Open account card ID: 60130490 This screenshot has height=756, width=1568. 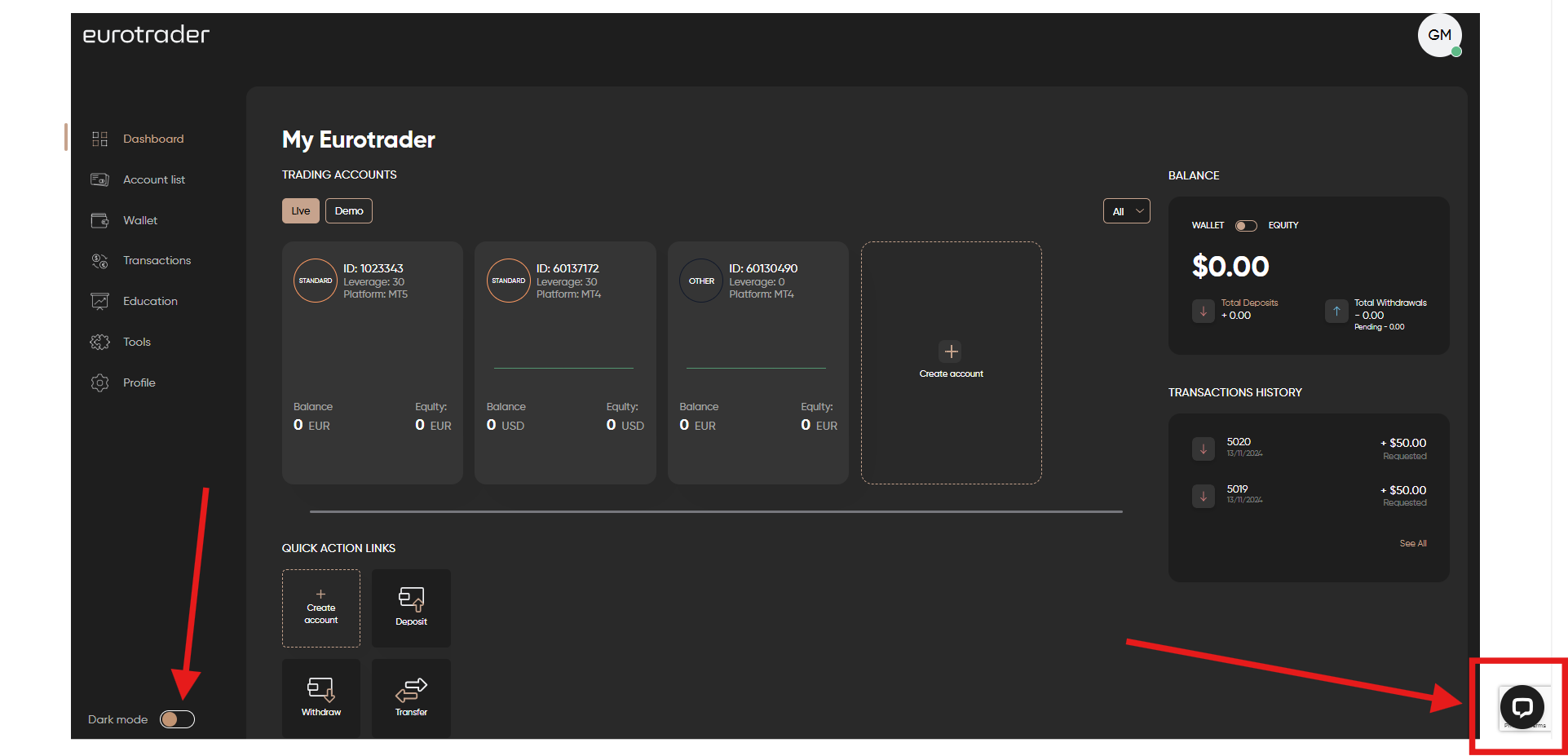(x=758, y=363)
